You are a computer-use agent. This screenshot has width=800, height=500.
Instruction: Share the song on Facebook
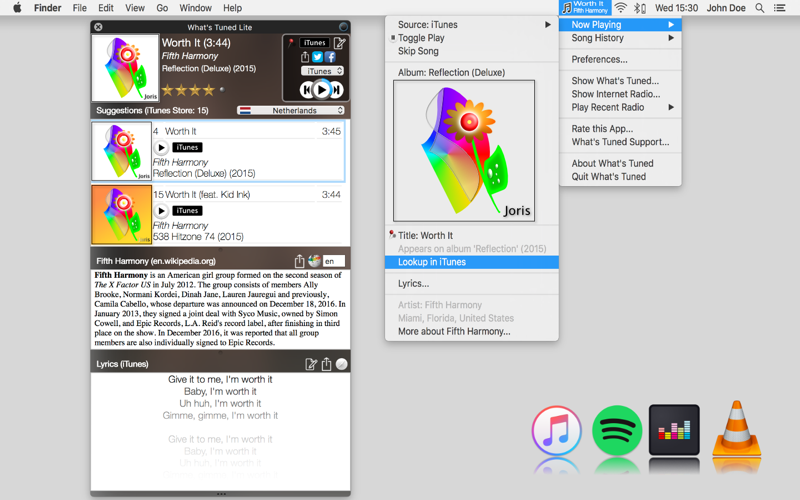pos(330,57)
